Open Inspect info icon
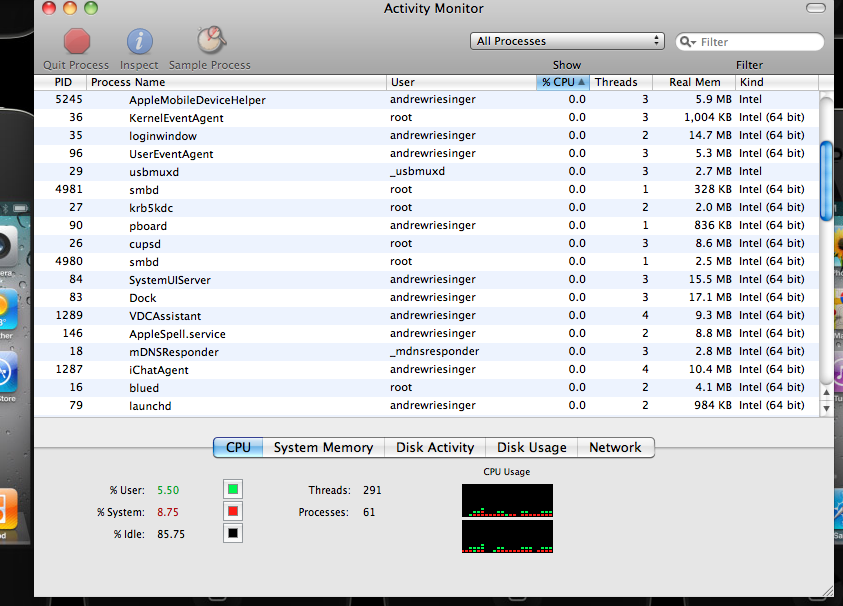The width and height of the screenshot is (843, 606). click(x=139, y=41)
